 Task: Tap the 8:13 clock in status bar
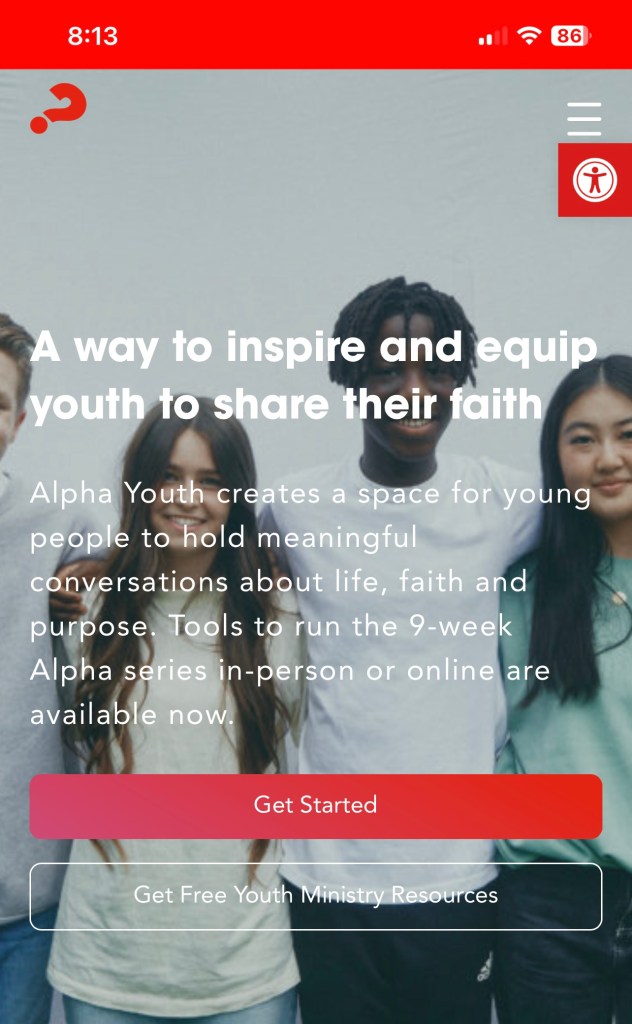point(93,36)
